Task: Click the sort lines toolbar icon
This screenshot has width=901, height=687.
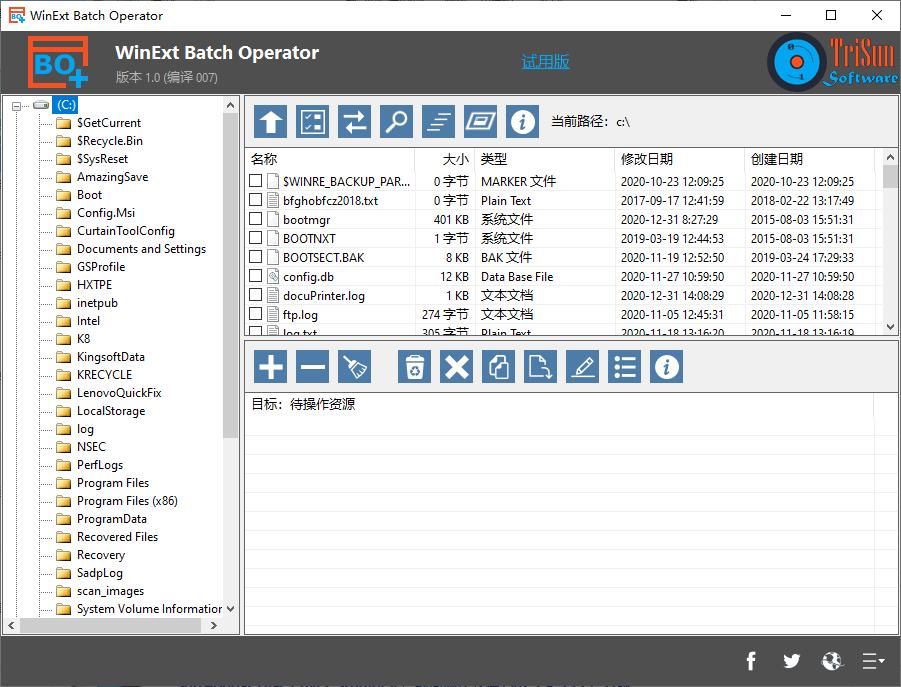Action: 438,121
